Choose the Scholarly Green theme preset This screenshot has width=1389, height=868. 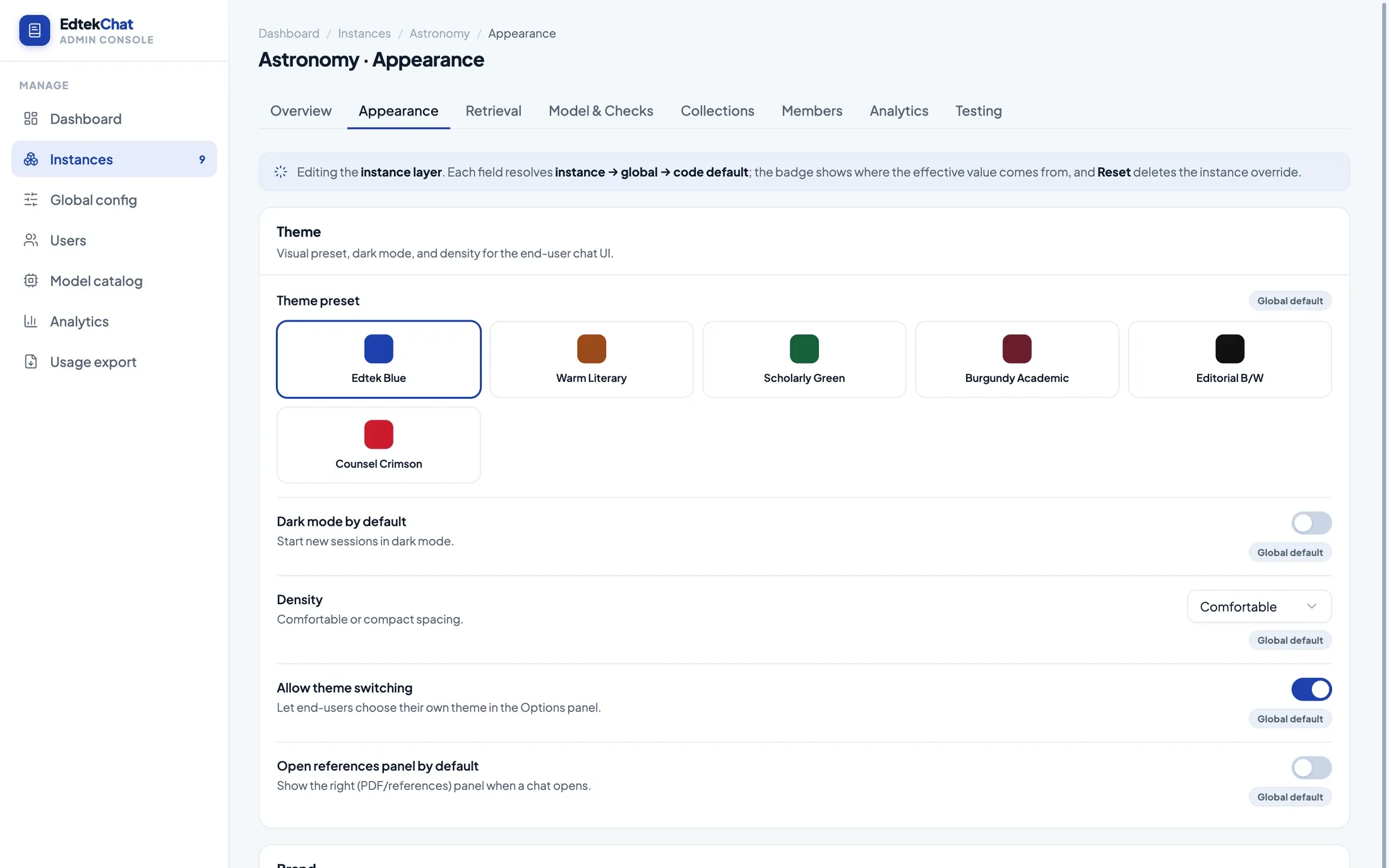coord(804,359)
